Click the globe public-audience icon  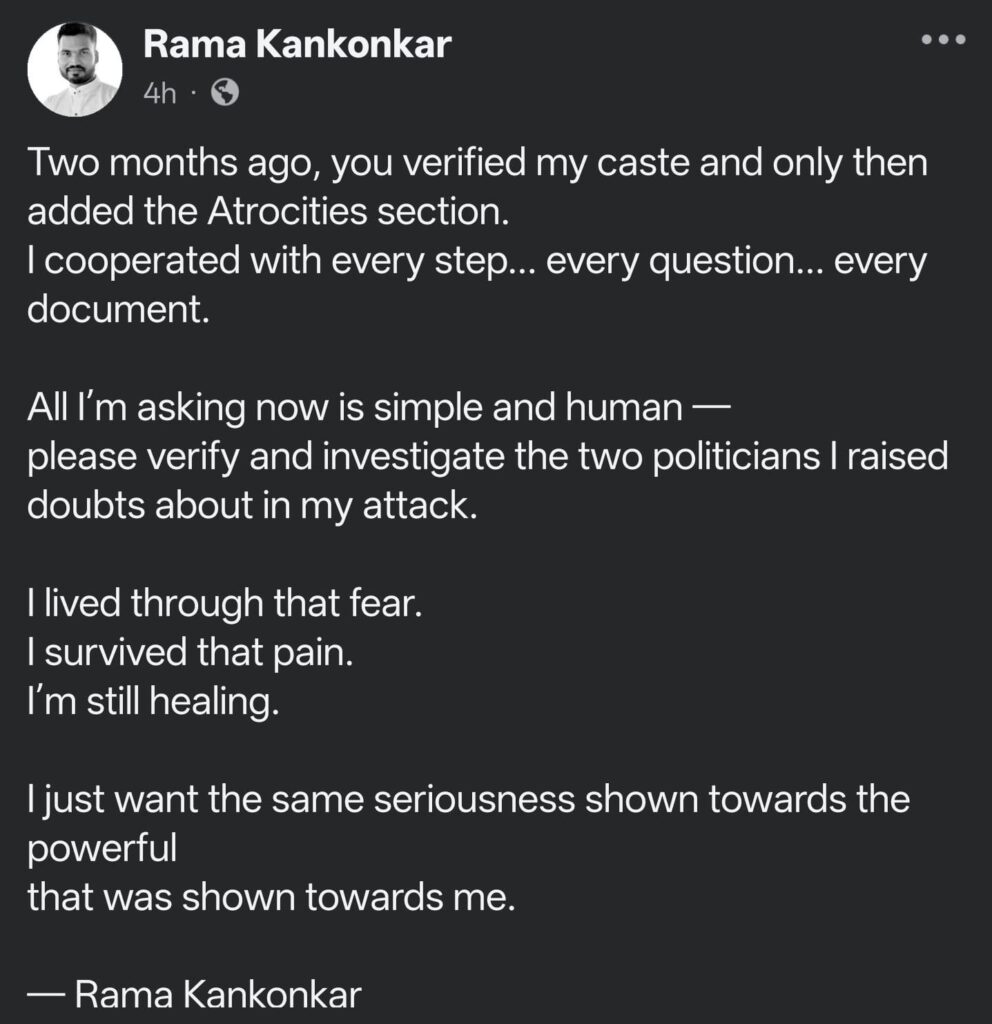pyautogui.click(x=226, y=93)
